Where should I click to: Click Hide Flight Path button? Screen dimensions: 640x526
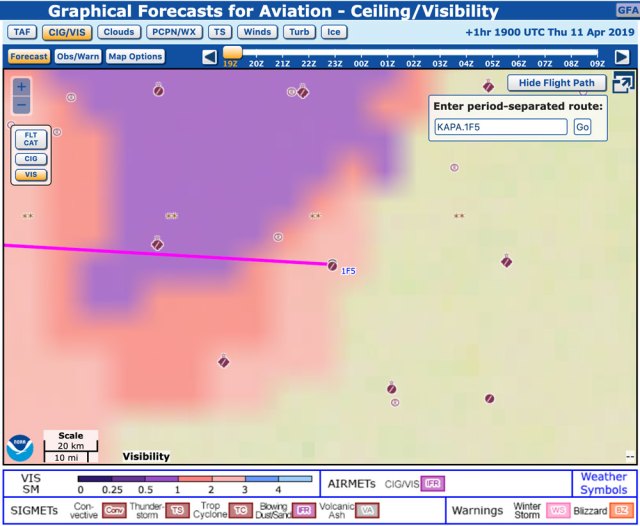[x=557, y=83]
